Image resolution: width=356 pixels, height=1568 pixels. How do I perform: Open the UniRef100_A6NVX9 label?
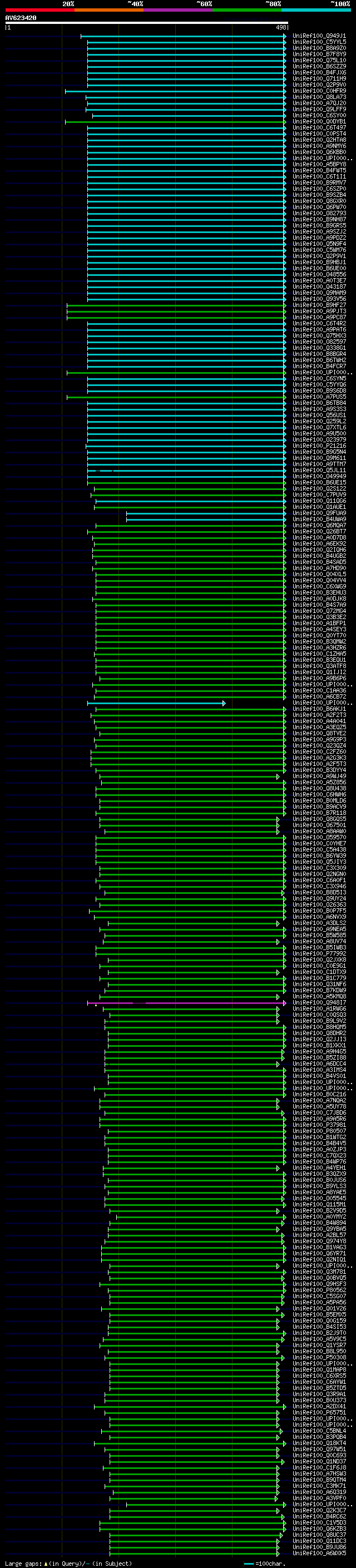tap(319, 917)
